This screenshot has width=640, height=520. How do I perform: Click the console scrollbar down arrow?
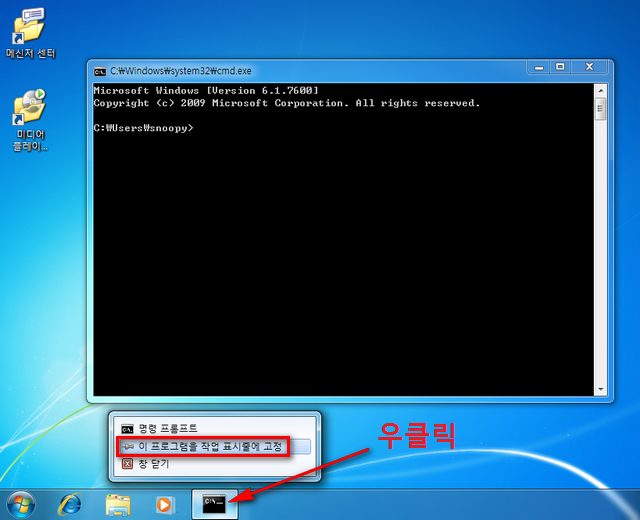(x=601, y=389)
